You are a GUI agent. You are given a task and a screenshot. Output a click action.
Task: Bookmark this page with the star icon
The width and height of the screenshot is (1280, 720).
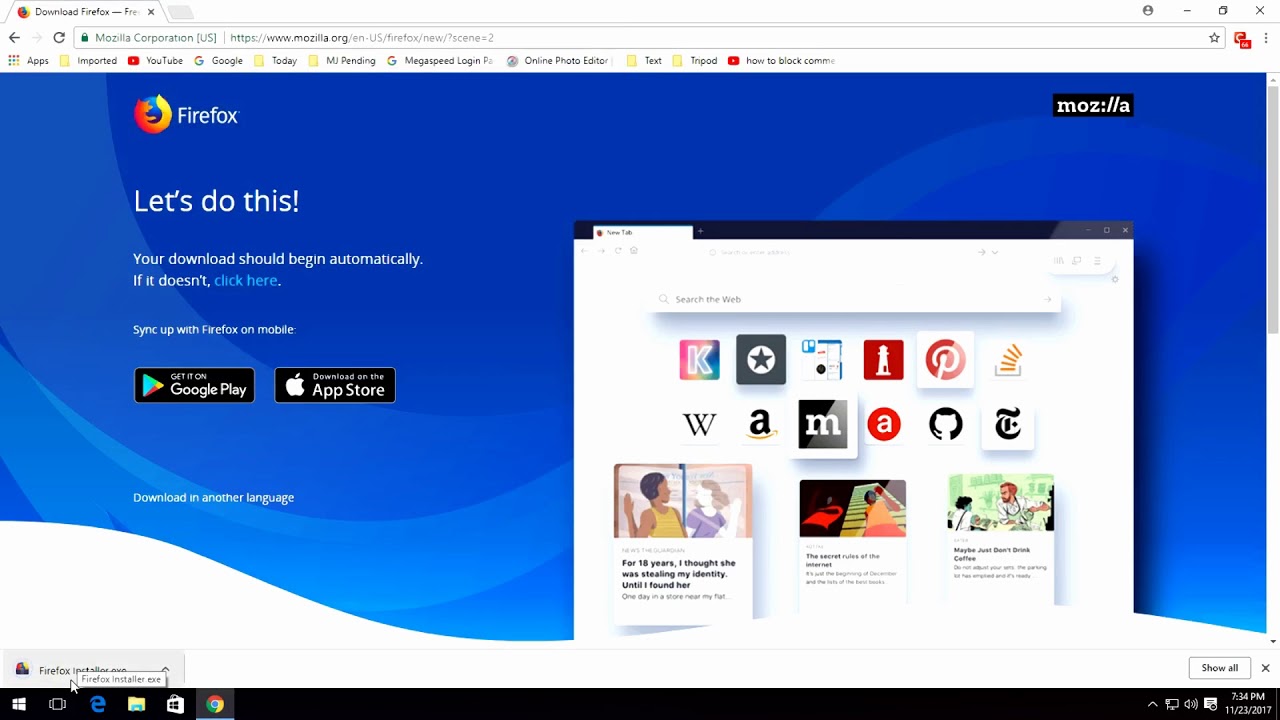1214,38
